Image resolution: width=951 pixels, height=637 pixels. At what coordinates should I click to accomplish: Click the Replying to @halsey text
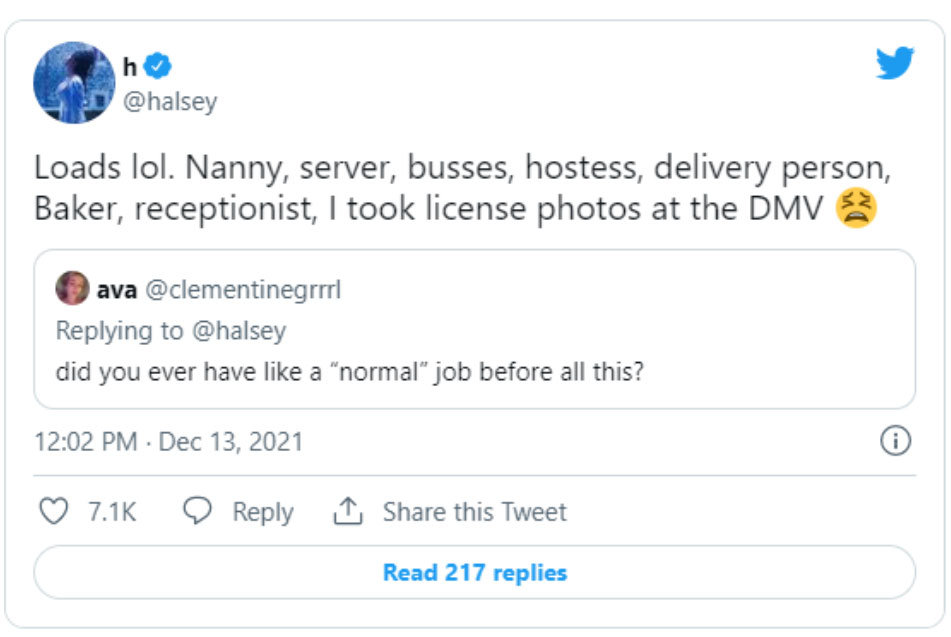[170, 331]
